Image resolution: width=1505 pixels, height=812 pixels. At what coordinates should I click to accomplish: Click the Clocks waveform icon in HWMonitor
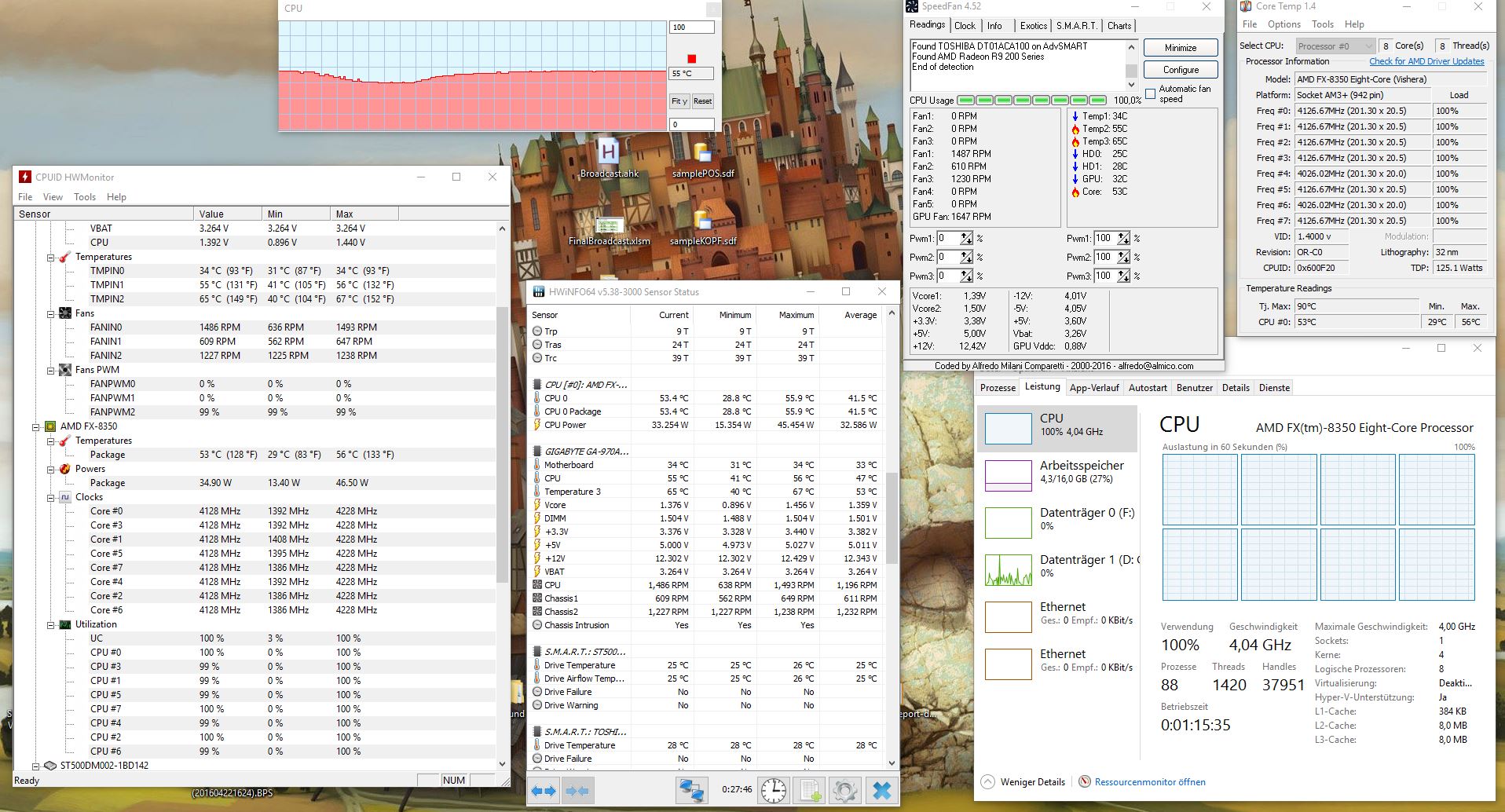(x=65, y=497)
